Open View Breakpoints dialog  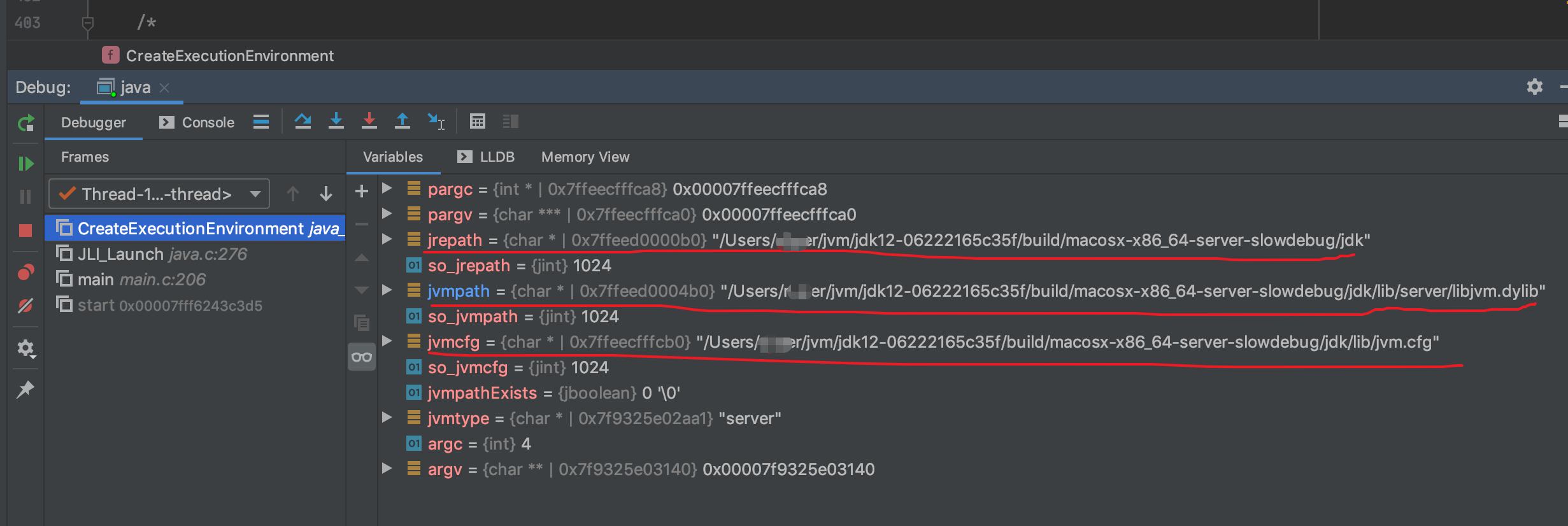(25, 273)
